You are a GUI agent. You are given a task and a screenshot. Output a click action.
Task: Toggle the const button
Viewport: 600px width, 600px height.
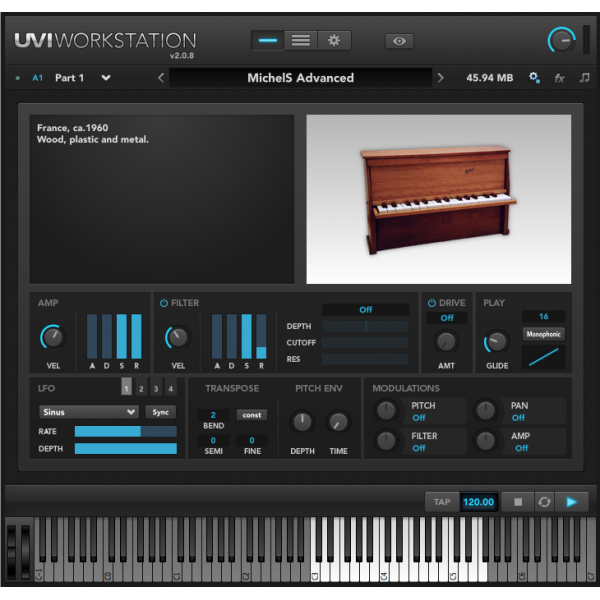click(252, 415)
